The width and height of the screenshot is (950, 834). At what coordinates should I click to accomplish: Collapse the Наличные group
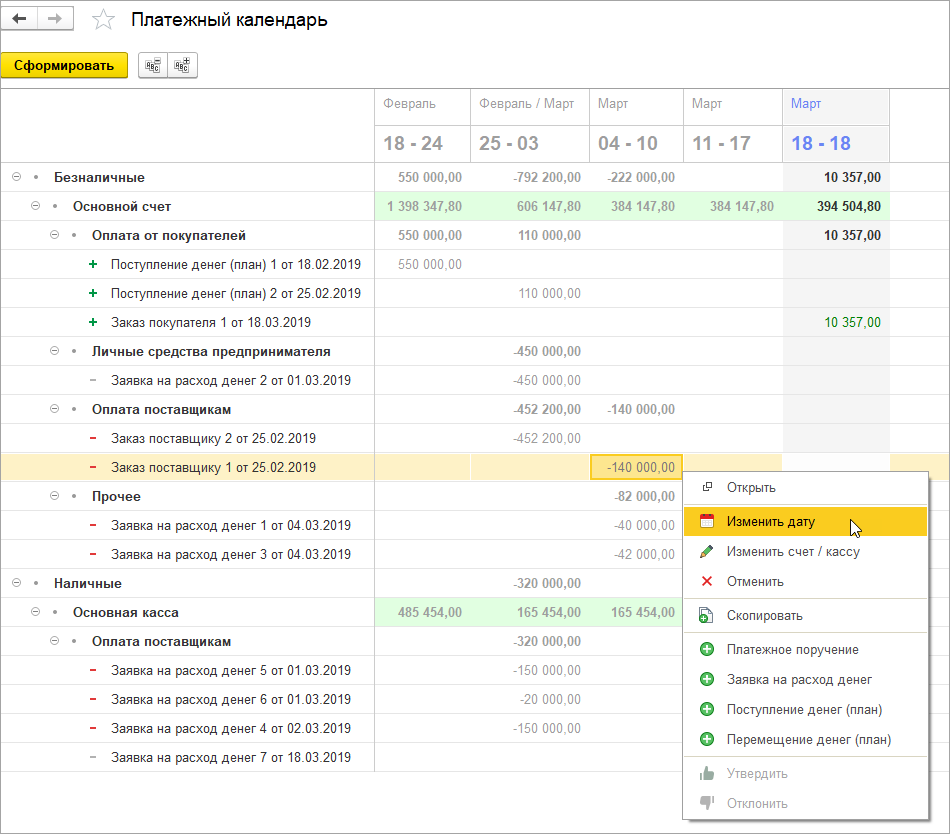coord(16,583)
